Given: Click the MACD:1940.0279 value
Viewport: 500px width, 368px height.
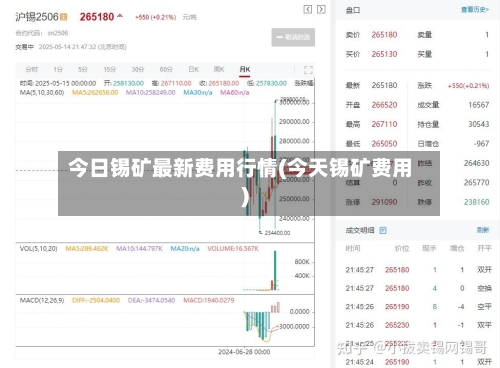Looking at the screenshot, I should pos(209,300).
